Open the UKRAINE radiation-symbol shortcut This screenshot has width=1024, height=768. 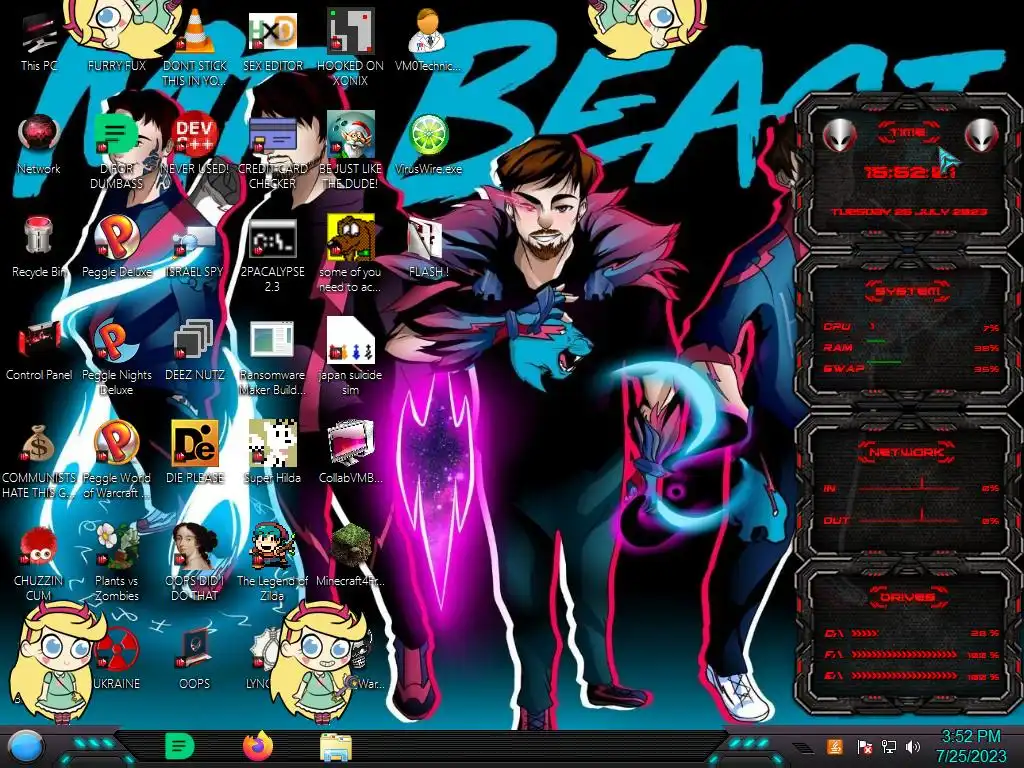pos(117,660)
